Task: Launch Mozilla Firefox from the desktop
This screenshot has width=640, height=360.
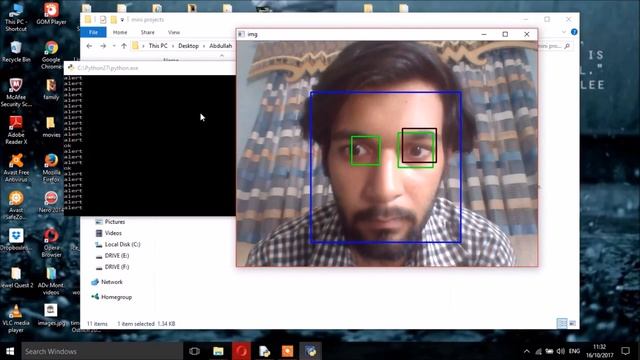Action: pos(51,167)
